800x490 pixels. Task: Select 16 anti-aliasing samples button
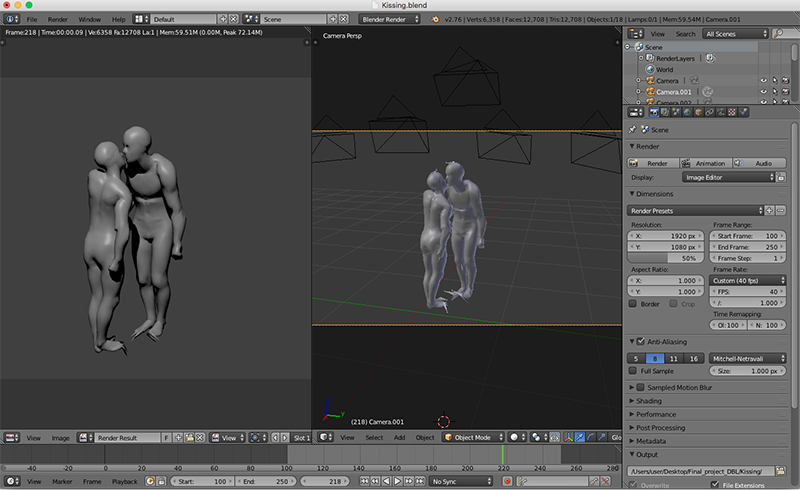pyautogui.click(x=694, y=357)
